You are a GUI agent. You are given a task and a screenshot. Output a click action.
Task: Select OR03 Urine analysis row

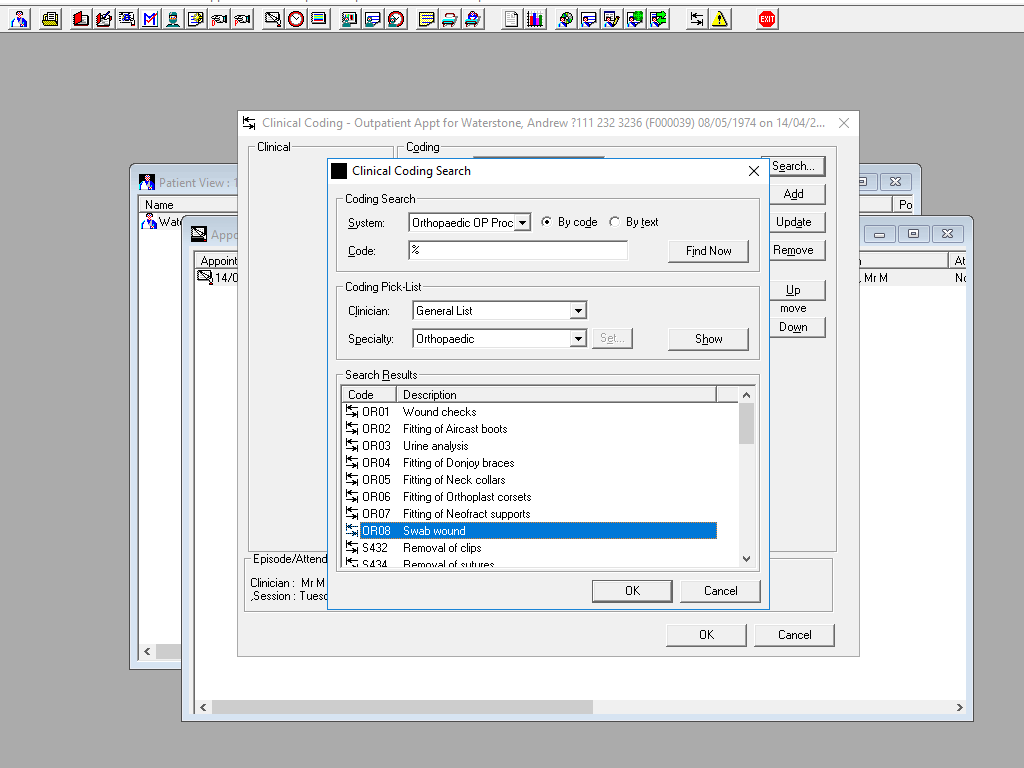point(530,446)
